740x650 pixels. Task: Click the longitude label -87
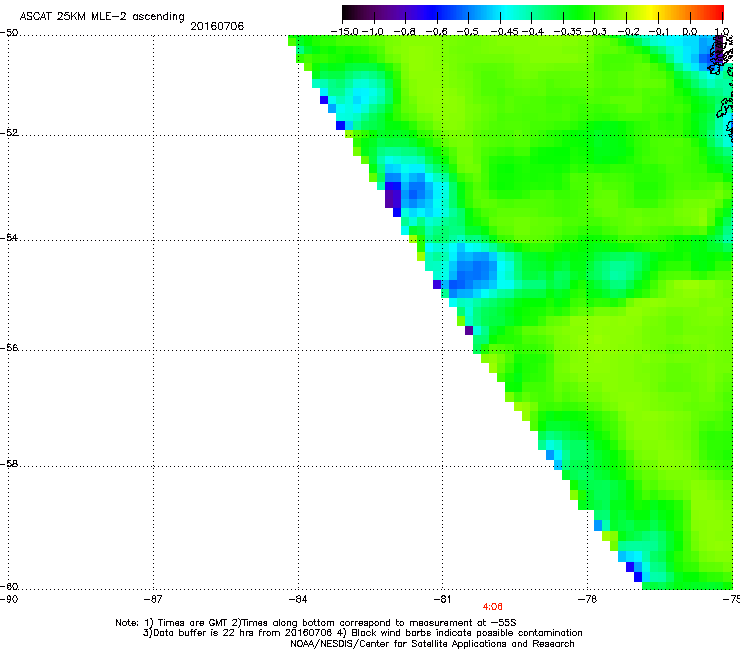pos(153,599)
